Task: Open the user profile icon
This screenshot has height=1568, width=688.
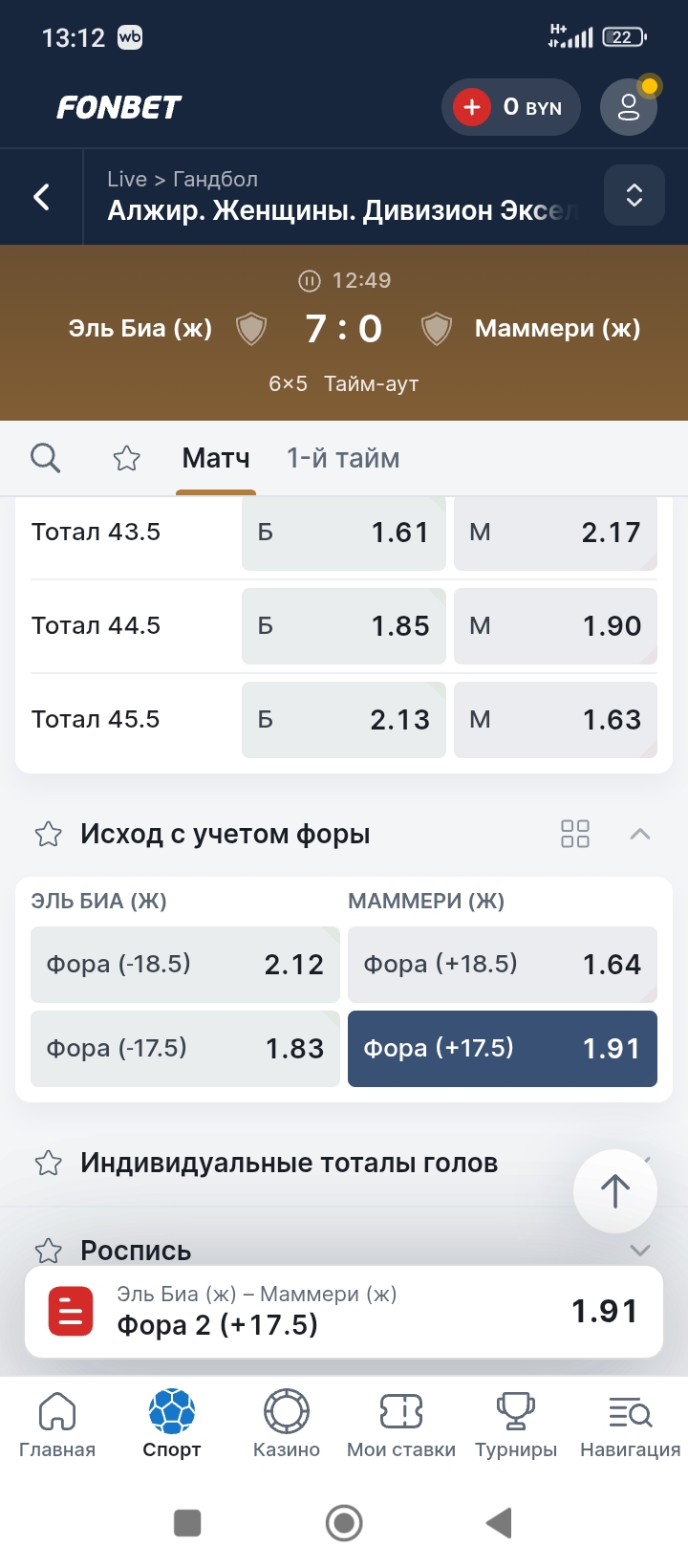Action: tap(628, 107)
